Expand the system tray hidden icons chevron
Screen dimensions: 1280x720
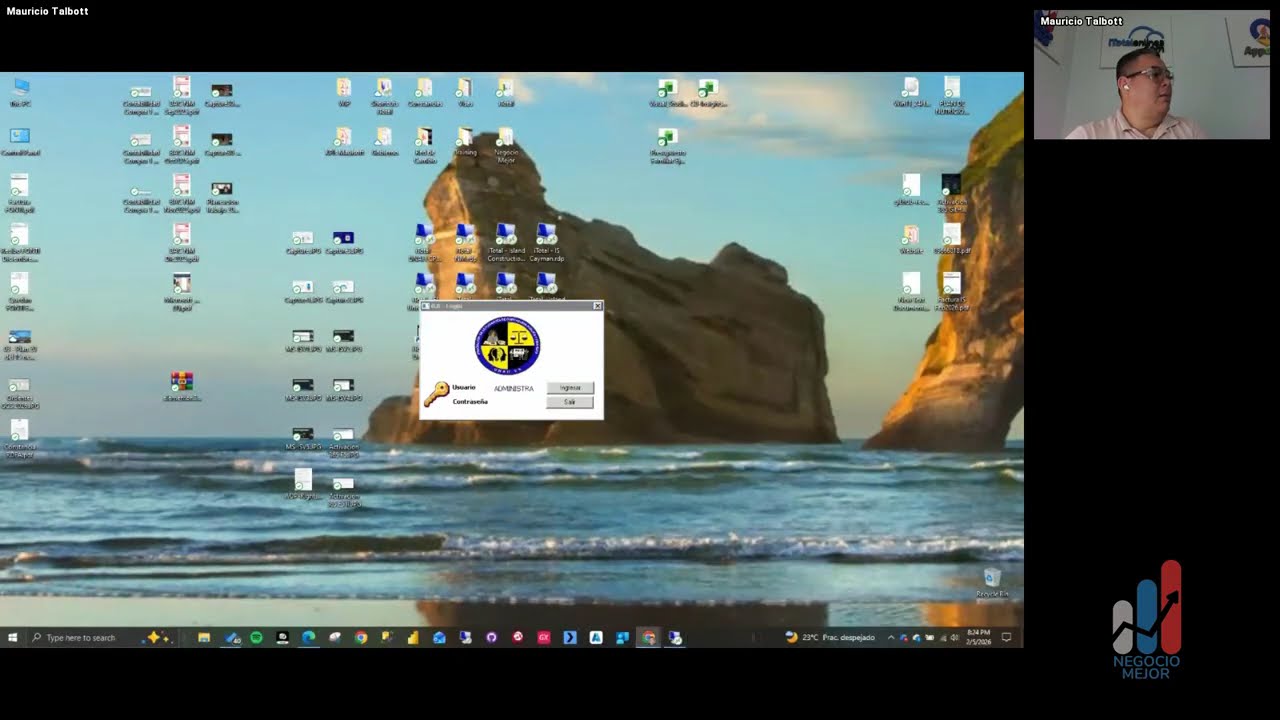coord(890,637)
